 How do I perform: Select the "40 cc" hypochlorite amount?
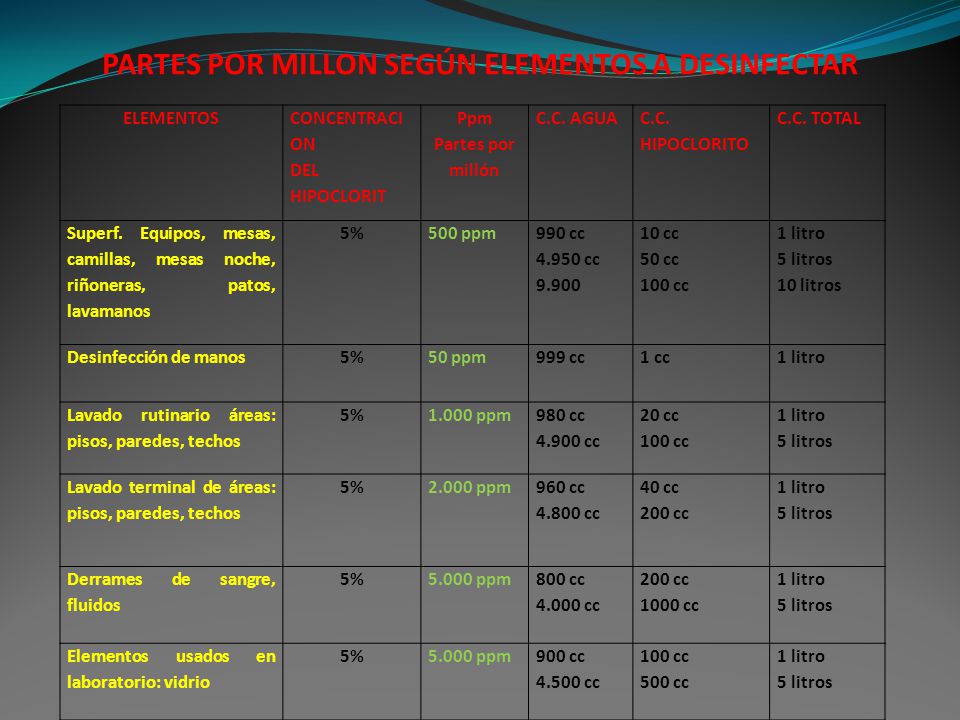click(659, 488)
